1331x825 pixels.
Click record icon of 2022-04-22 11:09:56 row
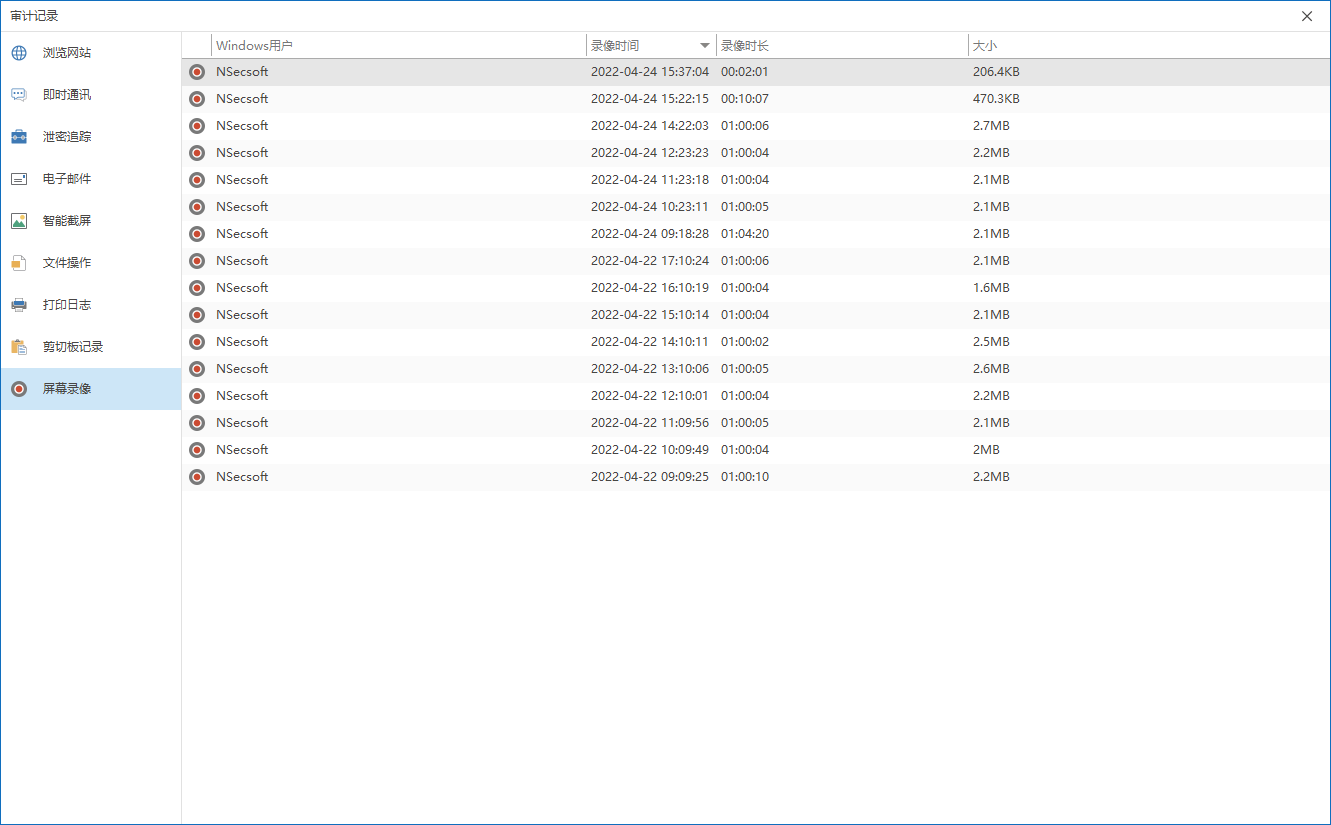[197, 423]
